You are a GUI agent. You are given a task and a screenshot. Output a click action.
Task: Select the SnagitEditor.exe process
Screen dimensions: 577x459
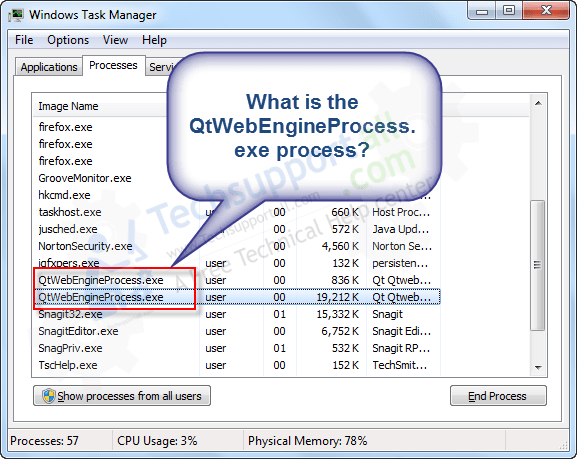(237, 331)
